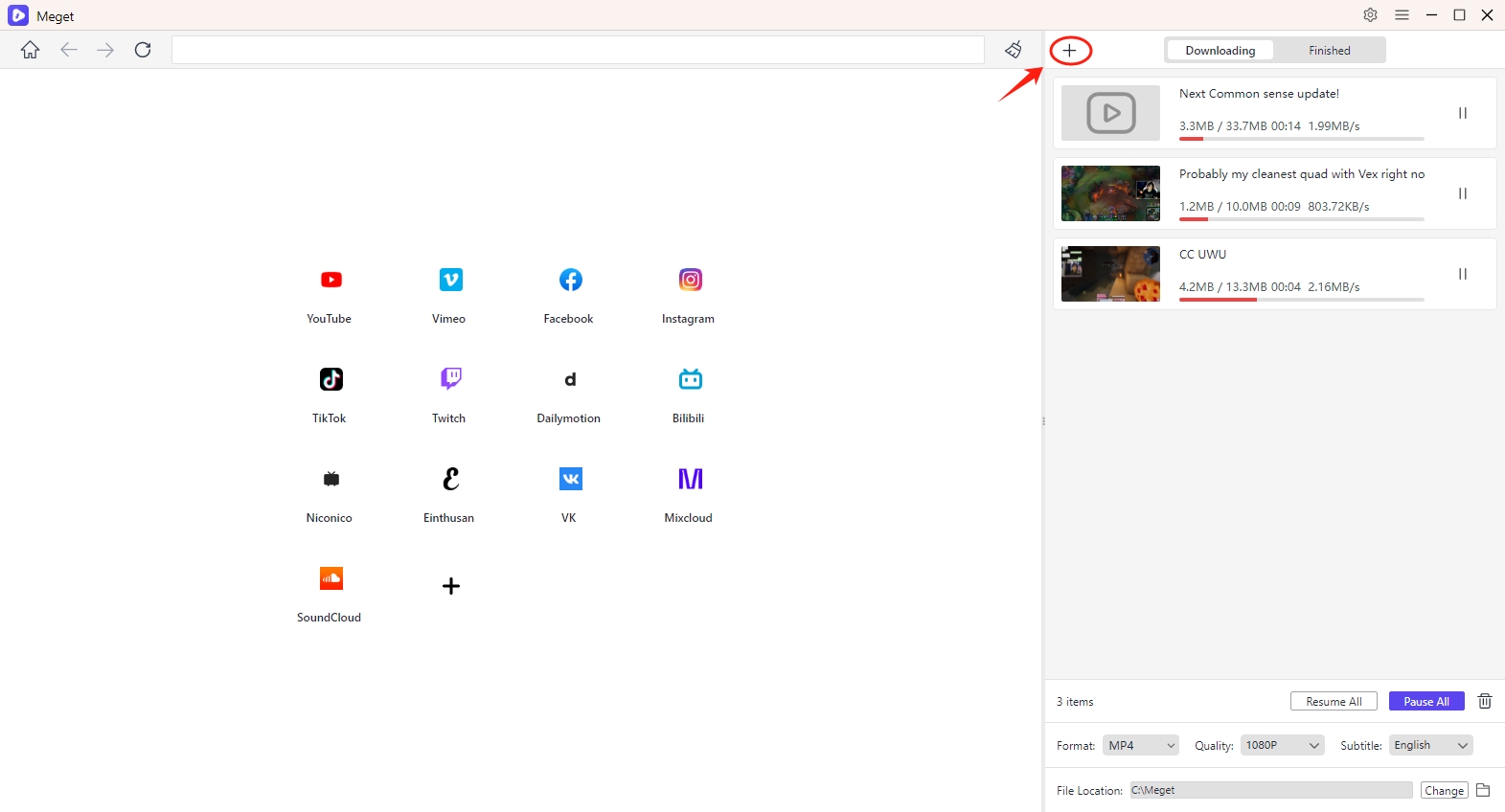Click the '3 items' count text
Viewport: 1505px width, 812px height.
1075,702
